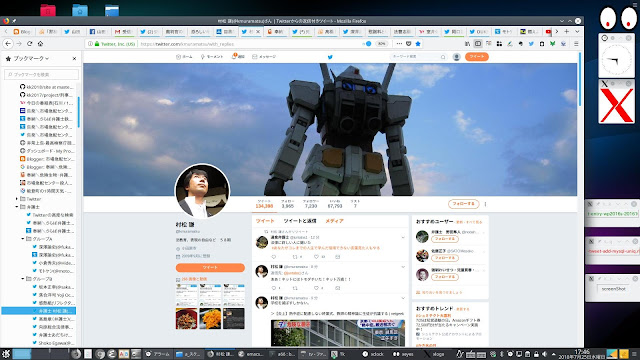Like the first tweet heart icon
Viewport: 640px width, 360px height.
316,257
